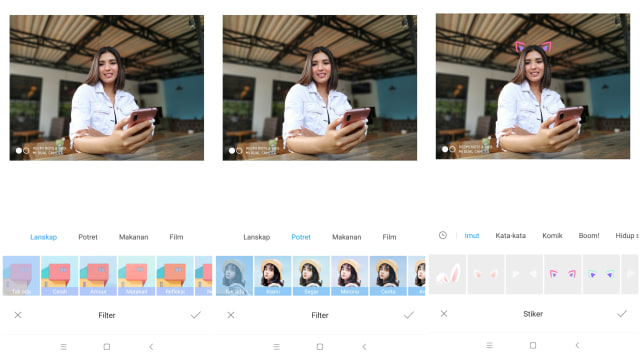Confirm the filter in the Lanskap screen

tap(196, 315)
